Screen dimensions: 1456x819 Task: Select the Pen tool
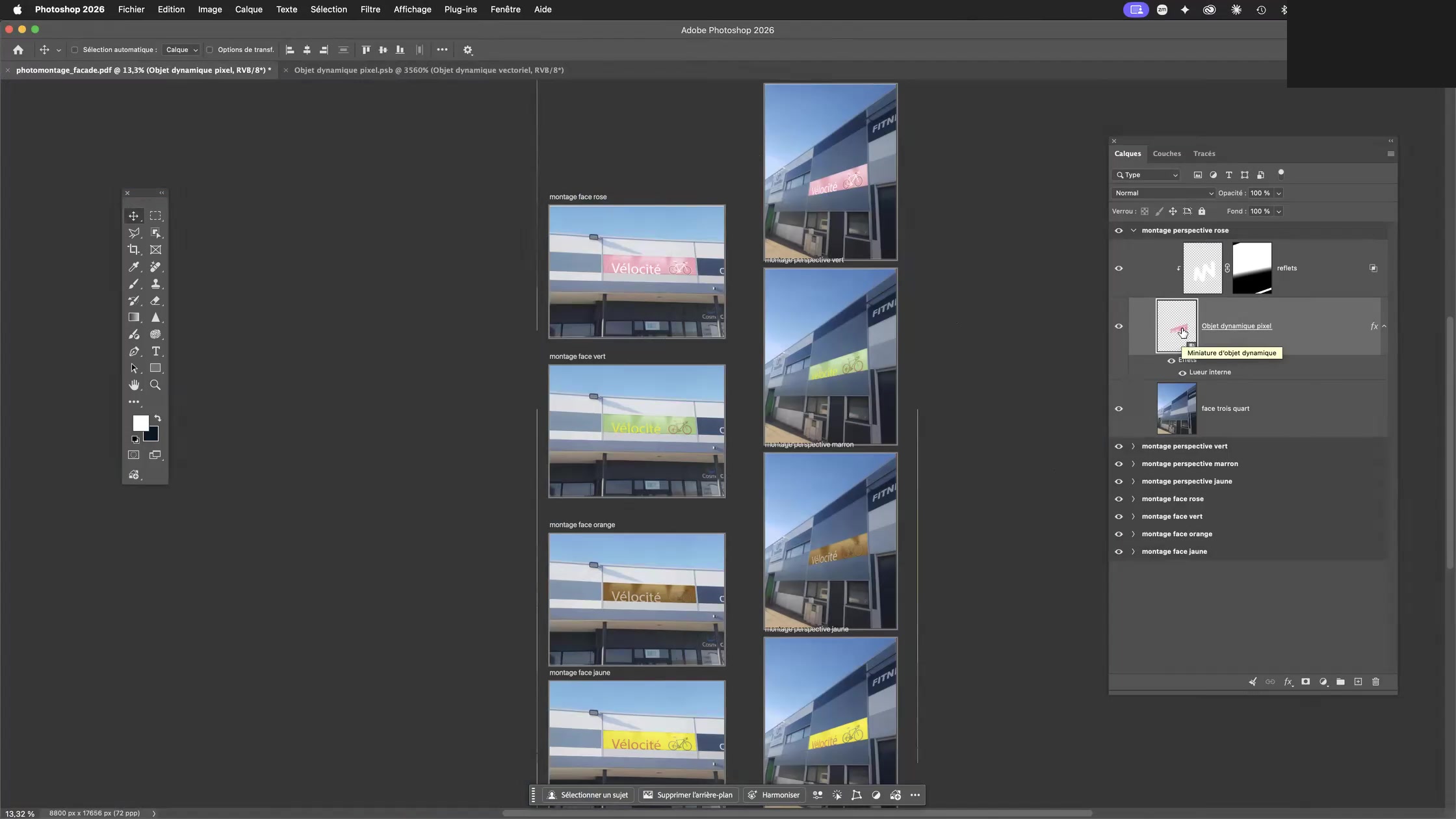(133, 351)
